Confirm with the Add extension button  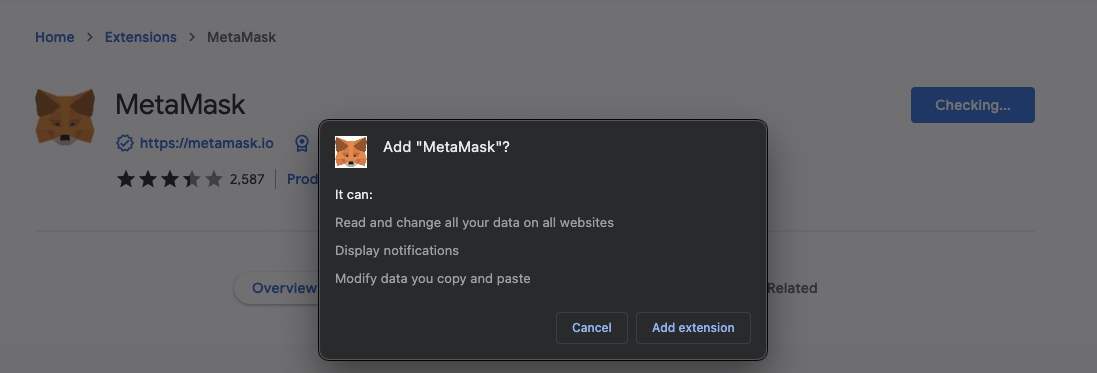pos(693,328)
